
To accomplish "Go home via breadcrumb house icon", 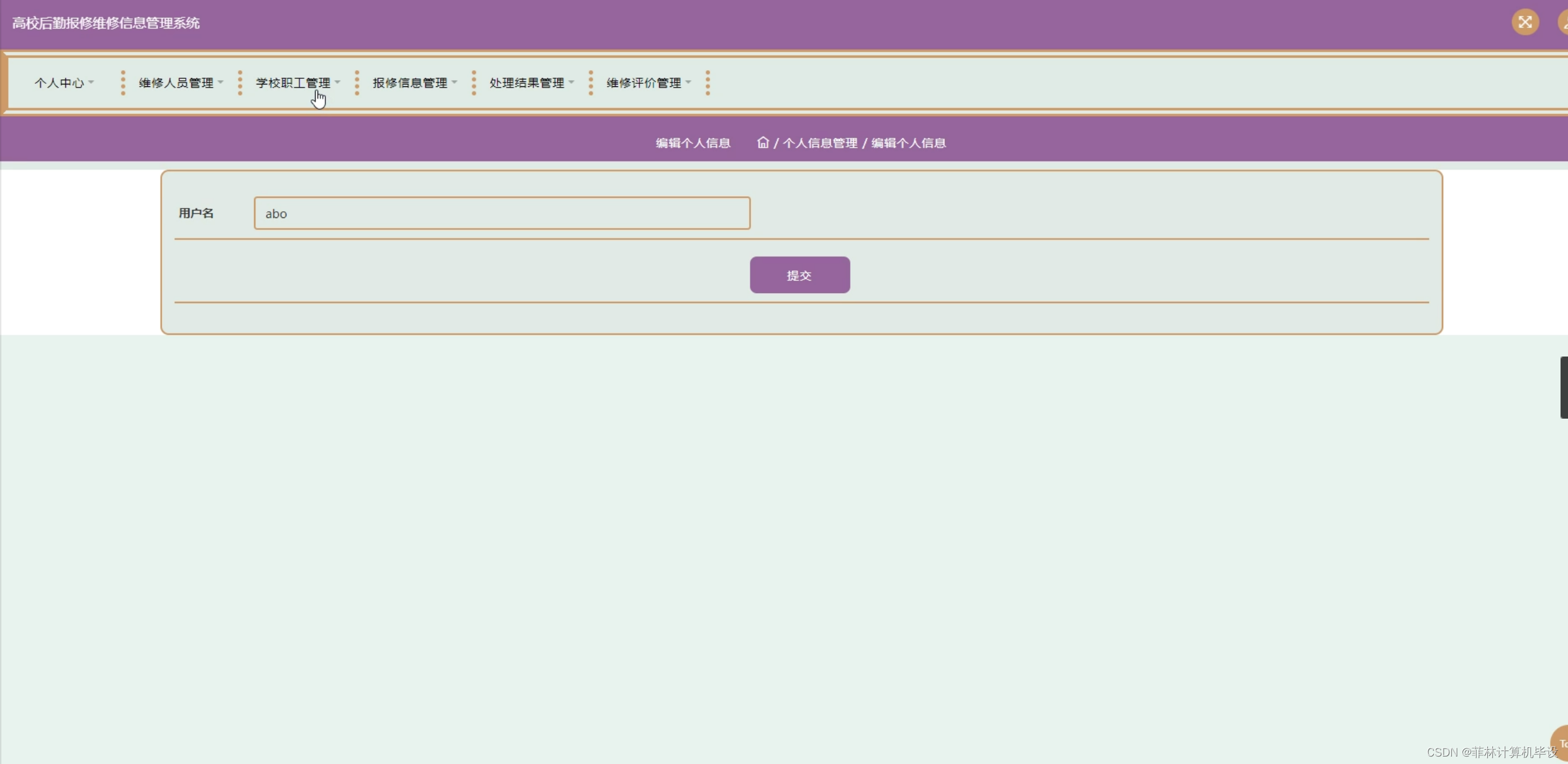I will 762,142.
